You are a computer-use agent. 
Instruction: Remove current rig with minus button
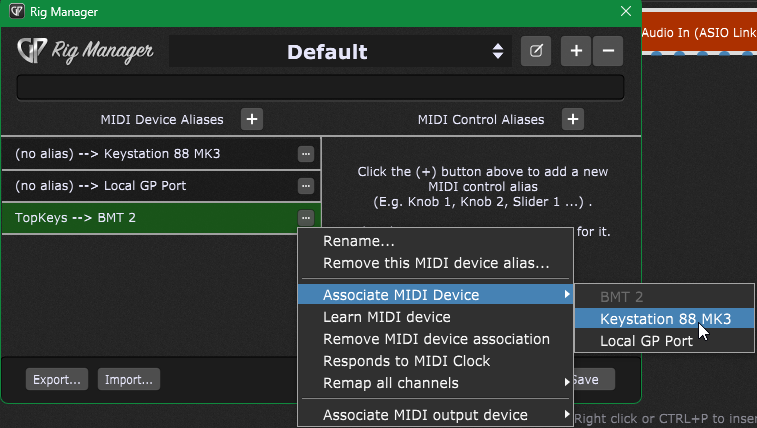tap(607, 51)
